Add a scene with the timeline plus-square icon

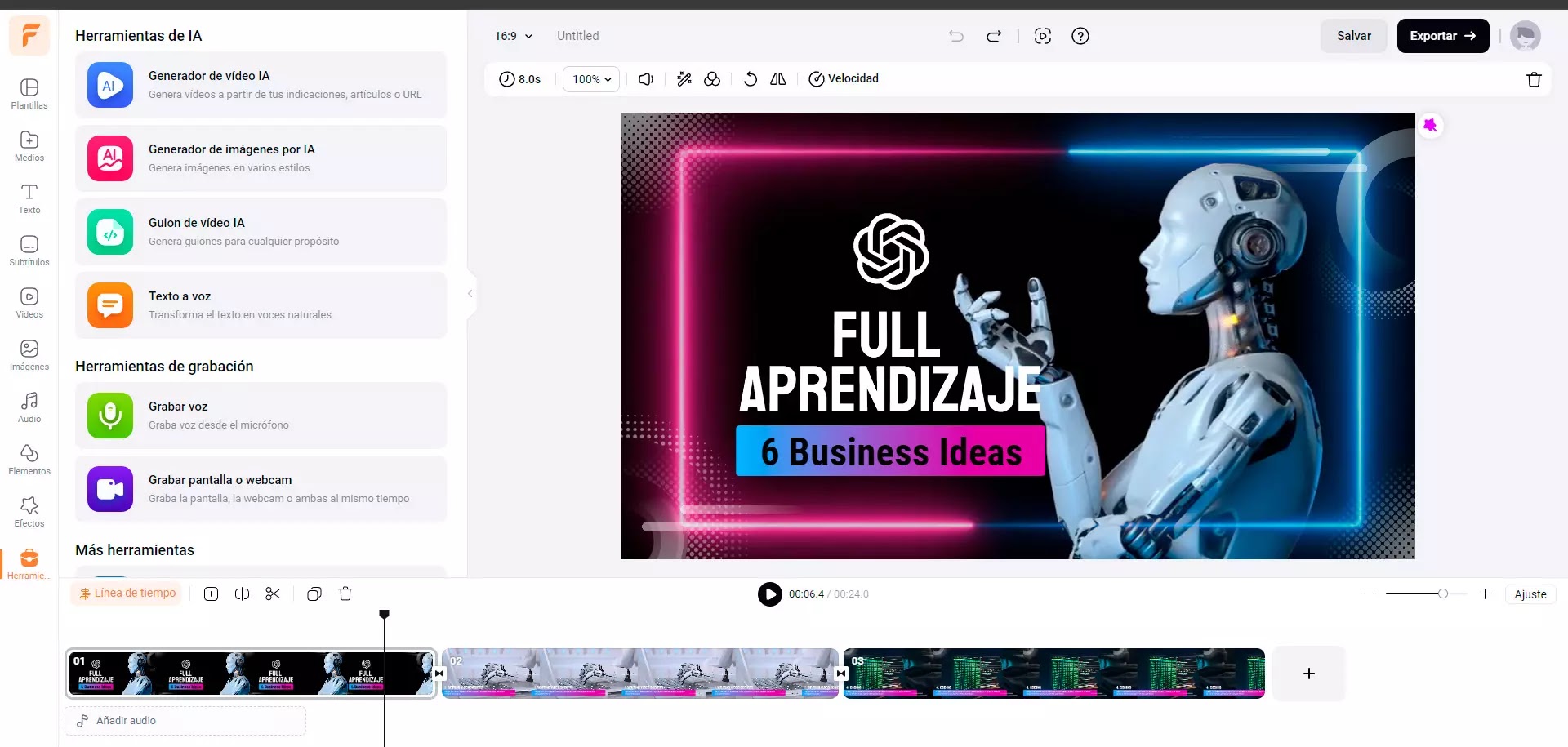(x=211, y=594)
